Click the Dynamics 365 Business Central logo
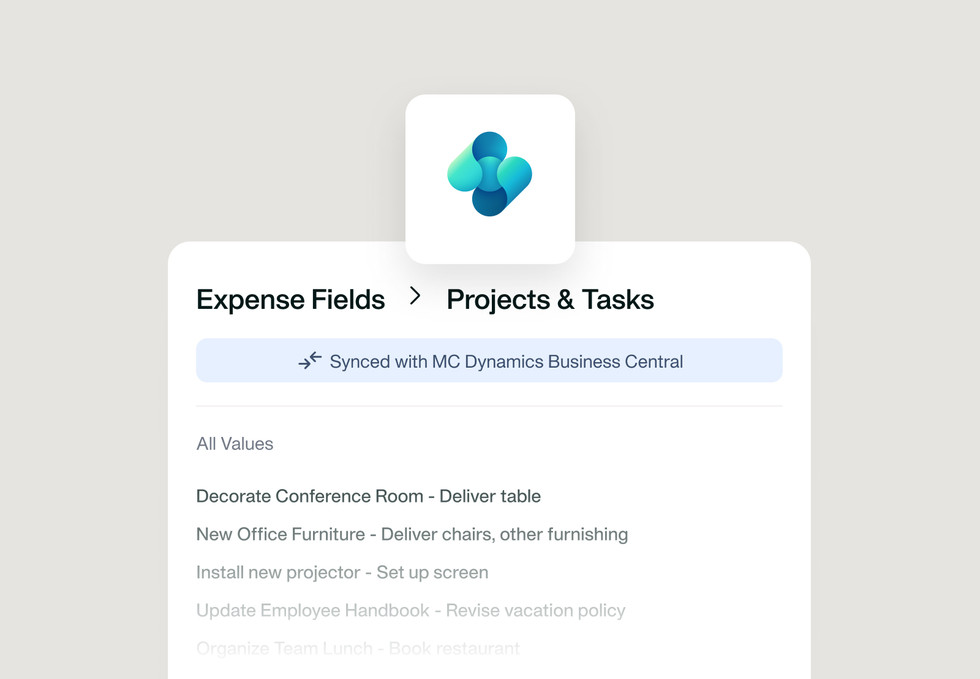Viewport: 980px width, 679px height. point(489,174)
